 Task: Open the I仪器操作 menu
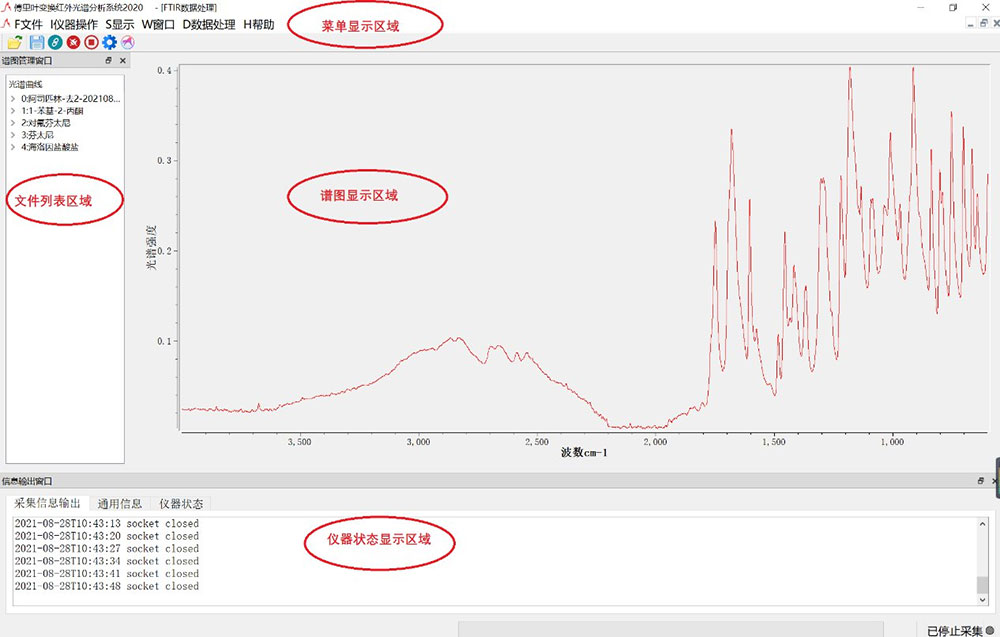(75, 25)
